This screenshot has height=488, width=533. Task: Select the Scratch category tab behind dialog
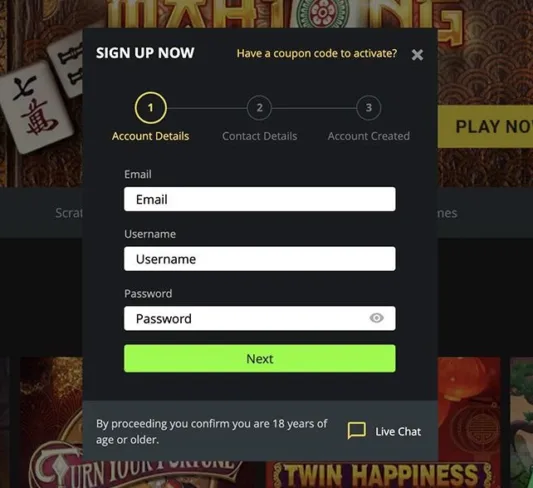[x=69, y=213]
